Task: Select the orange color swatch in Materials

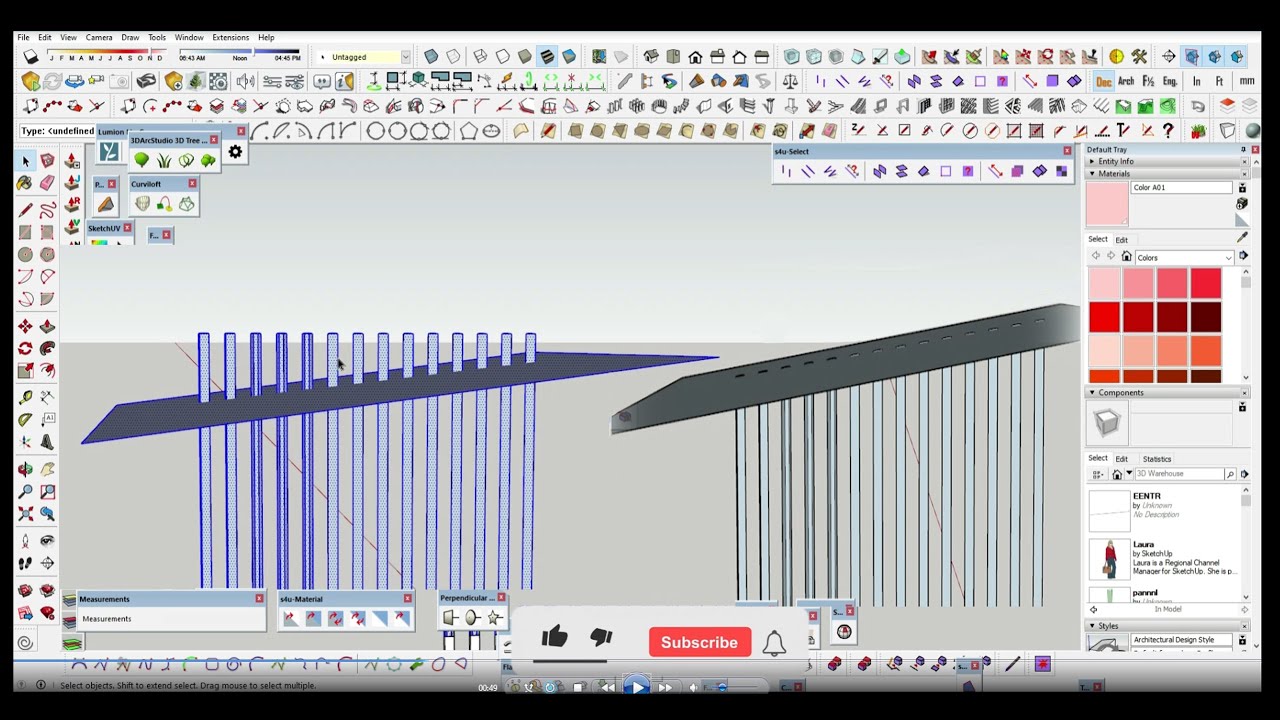Action: pos(1206,352)
